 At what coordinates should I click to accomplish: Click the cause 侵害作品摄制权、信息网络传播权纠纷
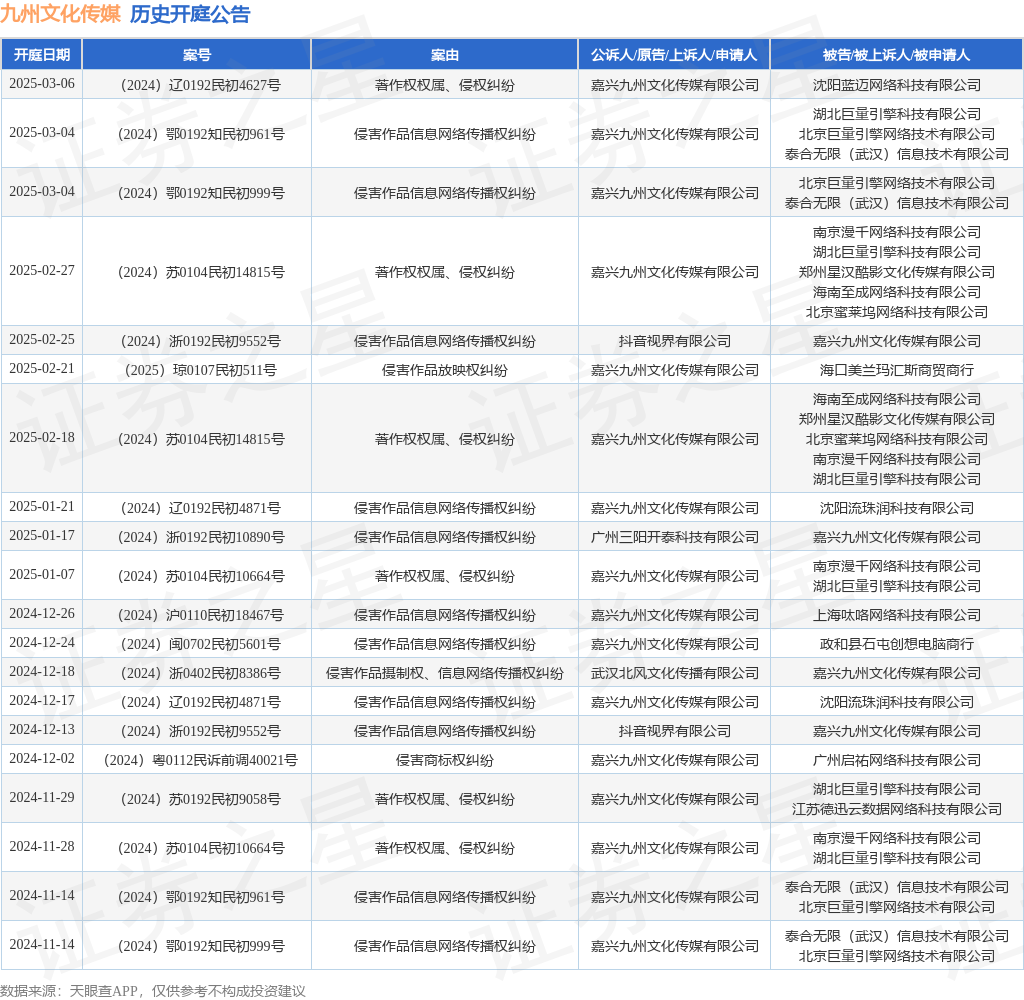tap(445, 673)
